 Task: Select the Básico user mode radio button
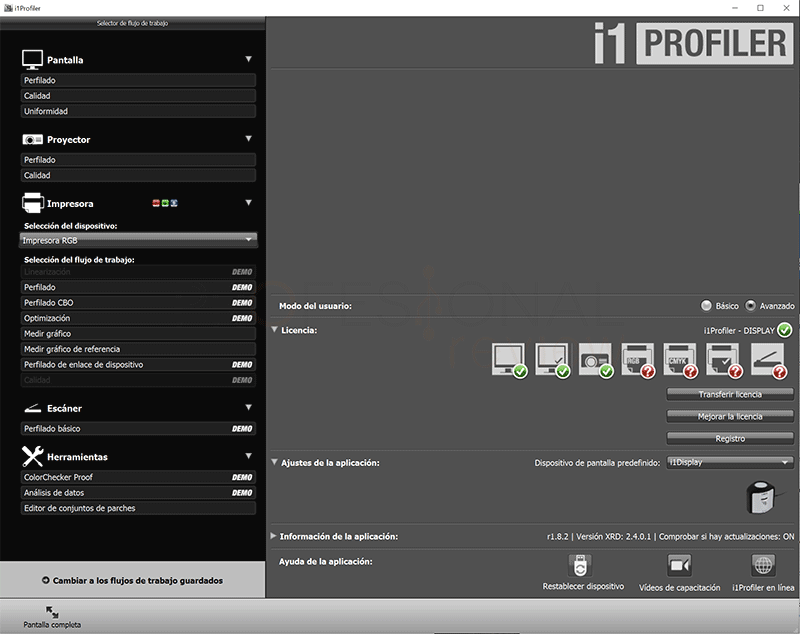706,306
